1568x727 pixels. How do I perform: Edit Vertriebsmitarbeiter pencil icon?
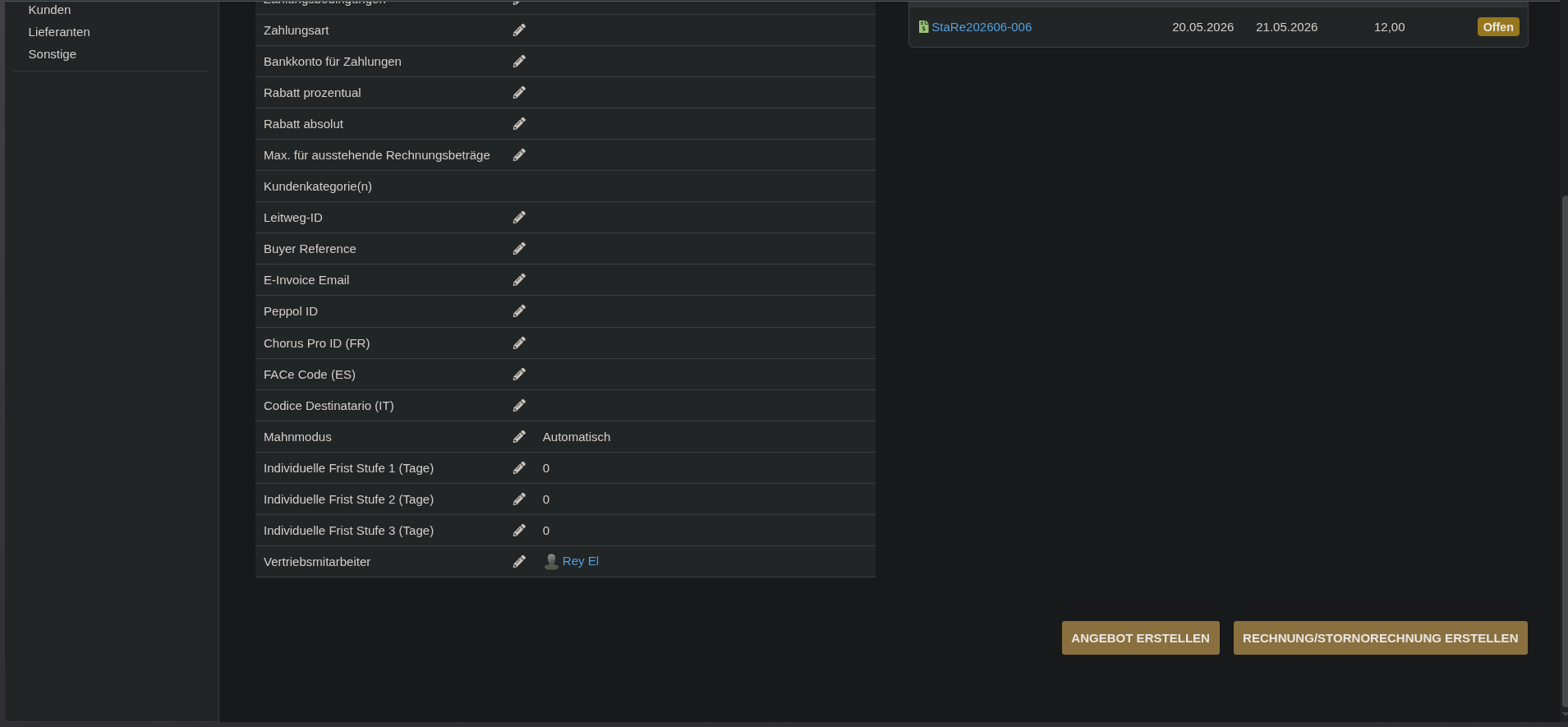click(519, 562)
